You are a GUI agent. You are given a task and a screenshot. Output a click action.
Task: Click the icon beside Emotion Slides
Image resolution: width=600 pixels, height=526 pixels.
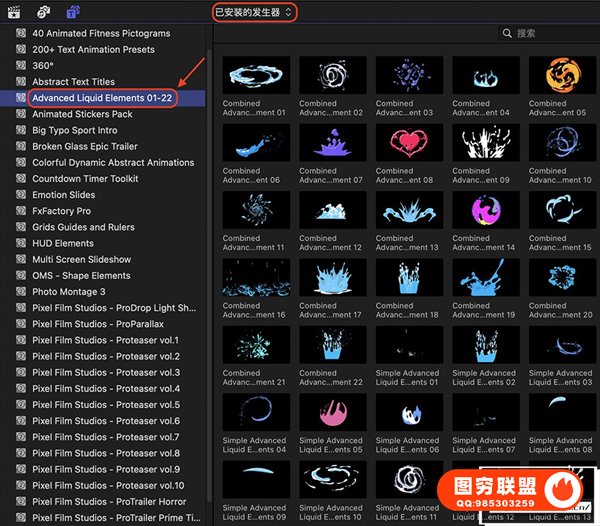coord(21,195)
